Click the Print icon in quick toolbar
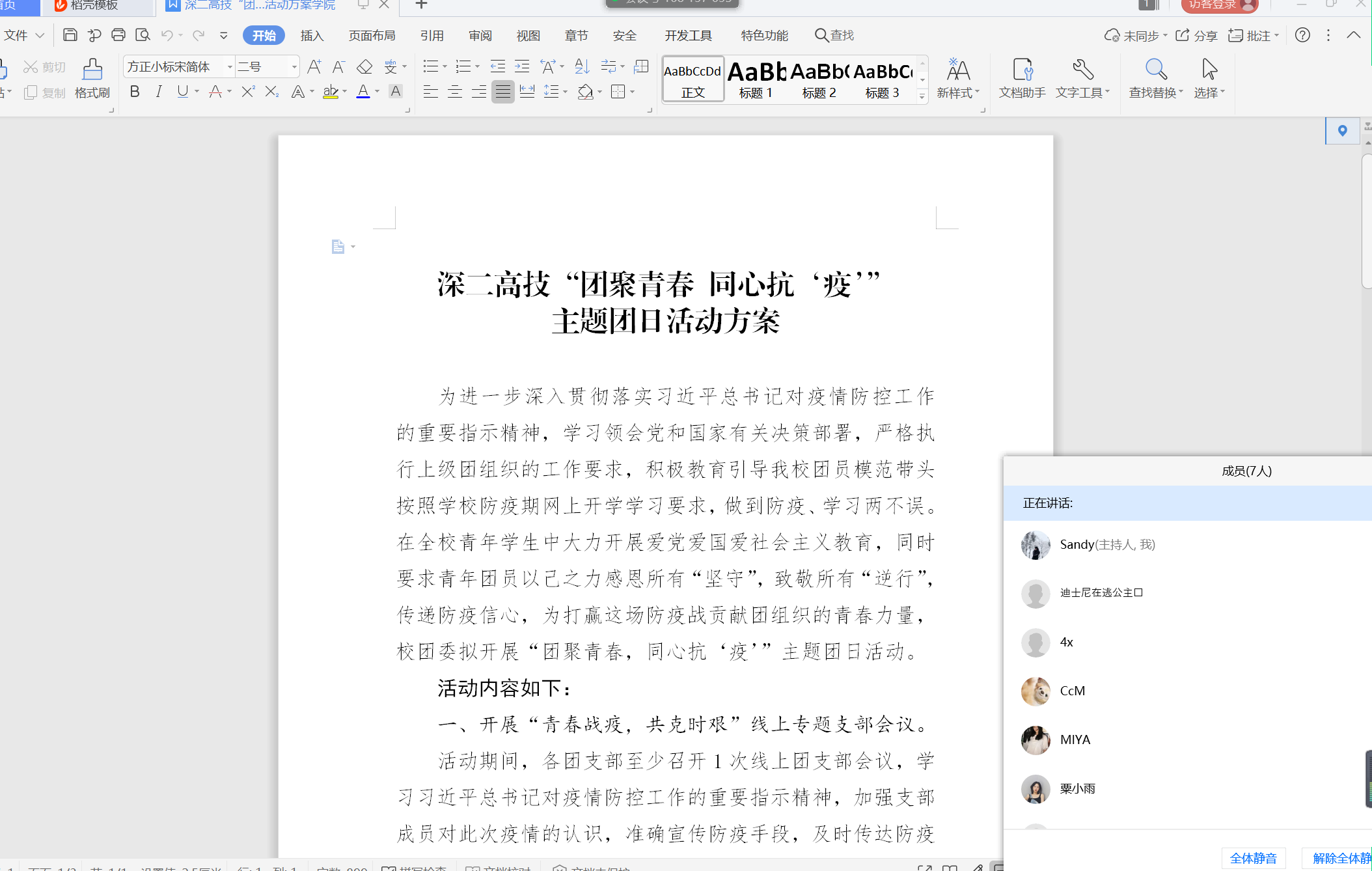This screenshot has height=871, width=1372. tap(118, 35)
